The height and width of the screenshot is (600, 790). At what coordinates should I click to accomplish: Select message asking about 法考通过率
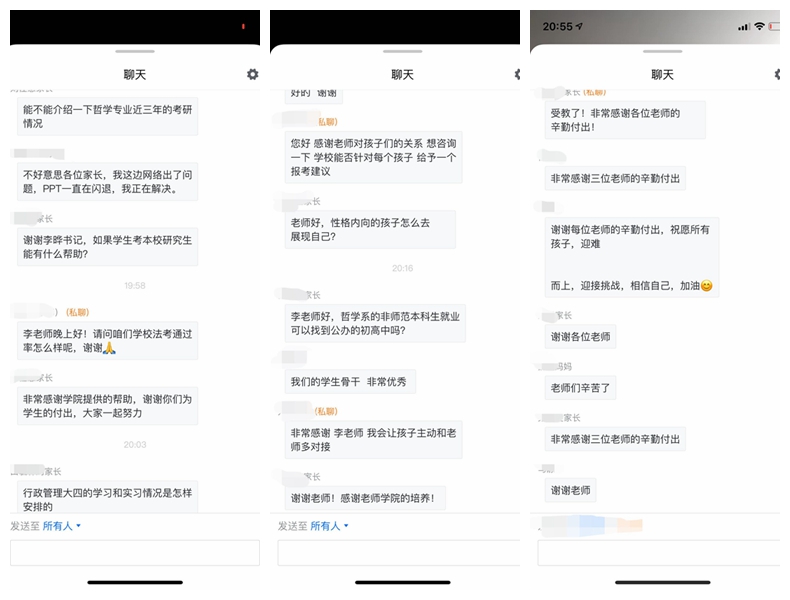coord(107,341)
